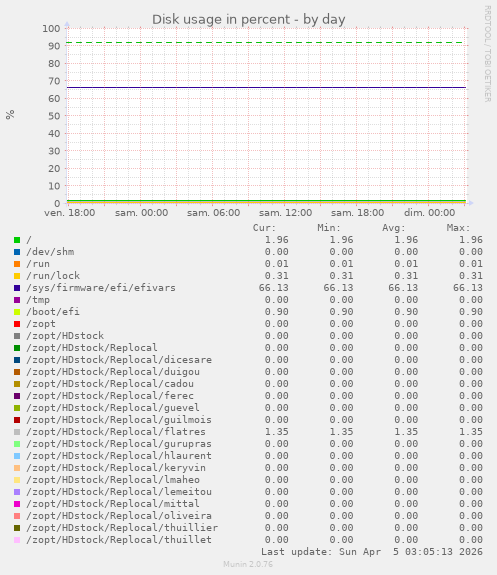Select the /zopt/HDstock/Replocal/keryvin label

click(x=116, y=468)
